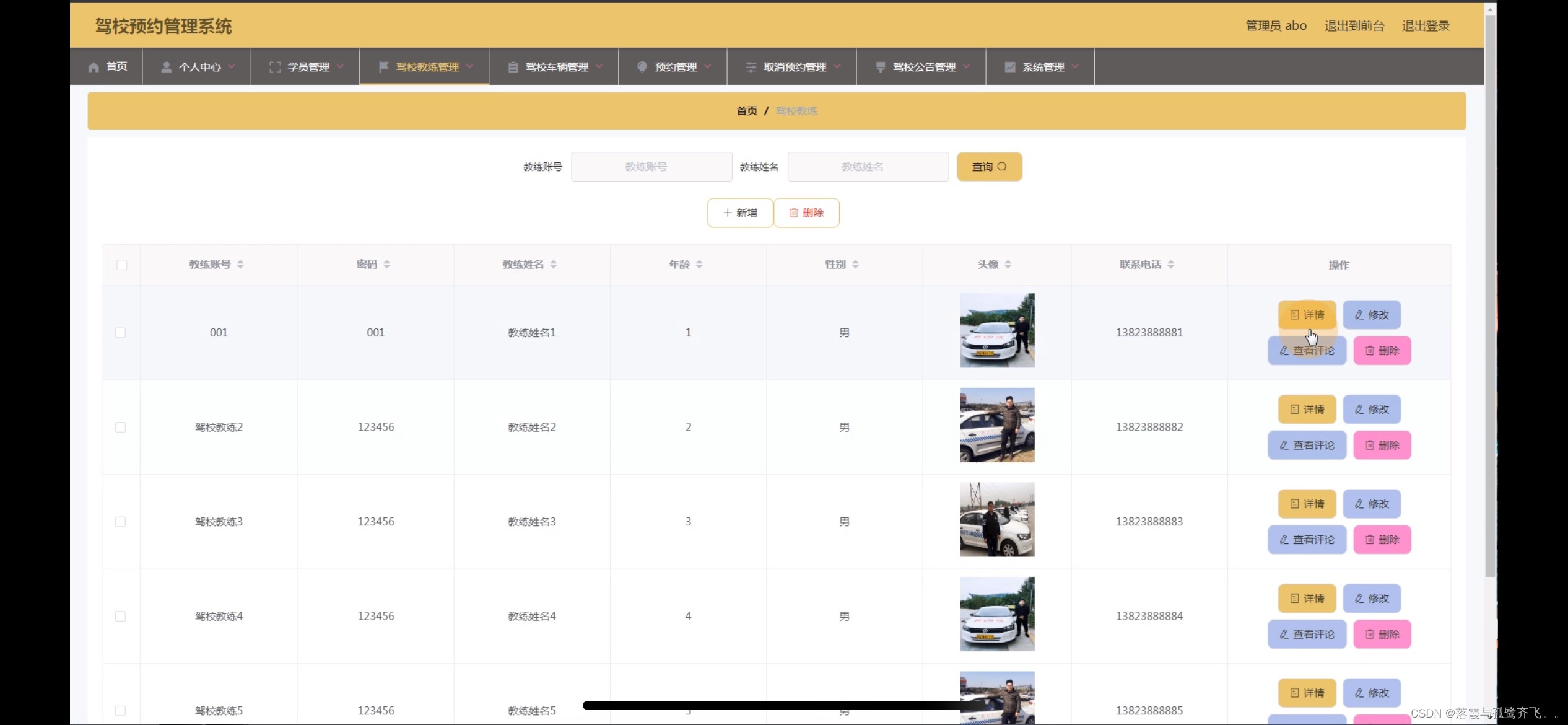Open the 系统管理 menu label

click(x=1043, y=67)
